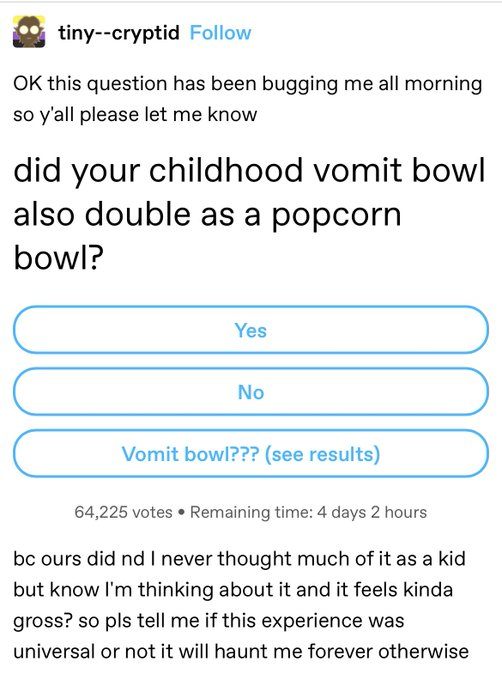Click the intro line 'OK this question has been bugging me'
The width and height of the screenshot is (502, 680).
pyautogui.click(x=248, y=84)
